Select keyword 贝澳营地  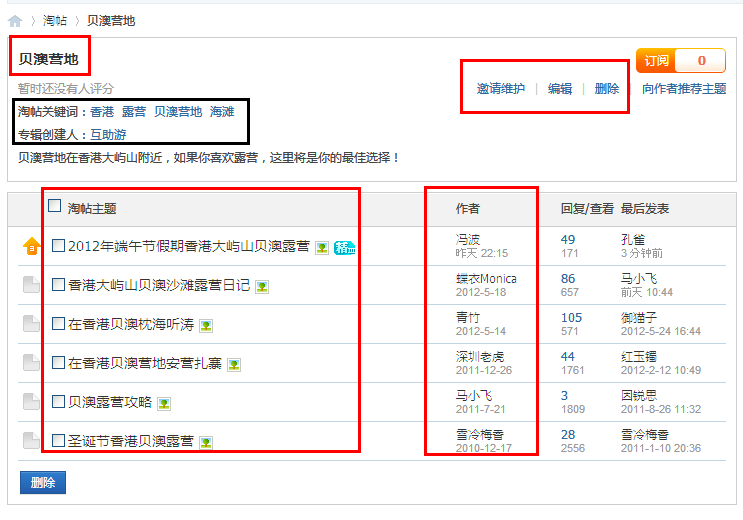178,112
